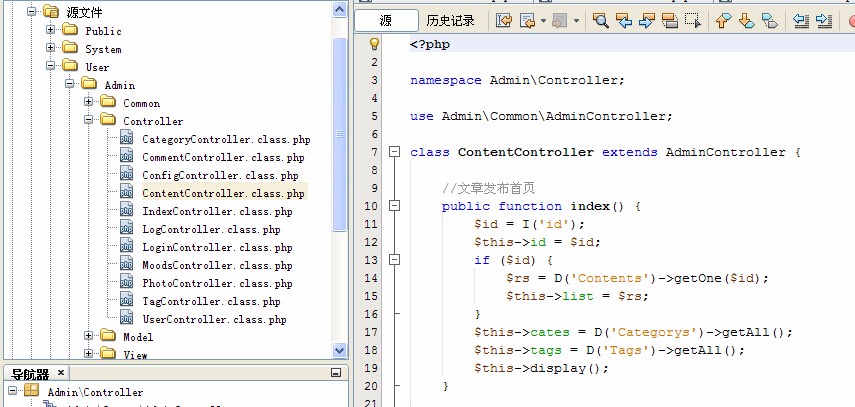The height and width of the screenshot is (407, 855).
Task: Toggle rectangular selection mode
Action: click(x=693, y=21)
